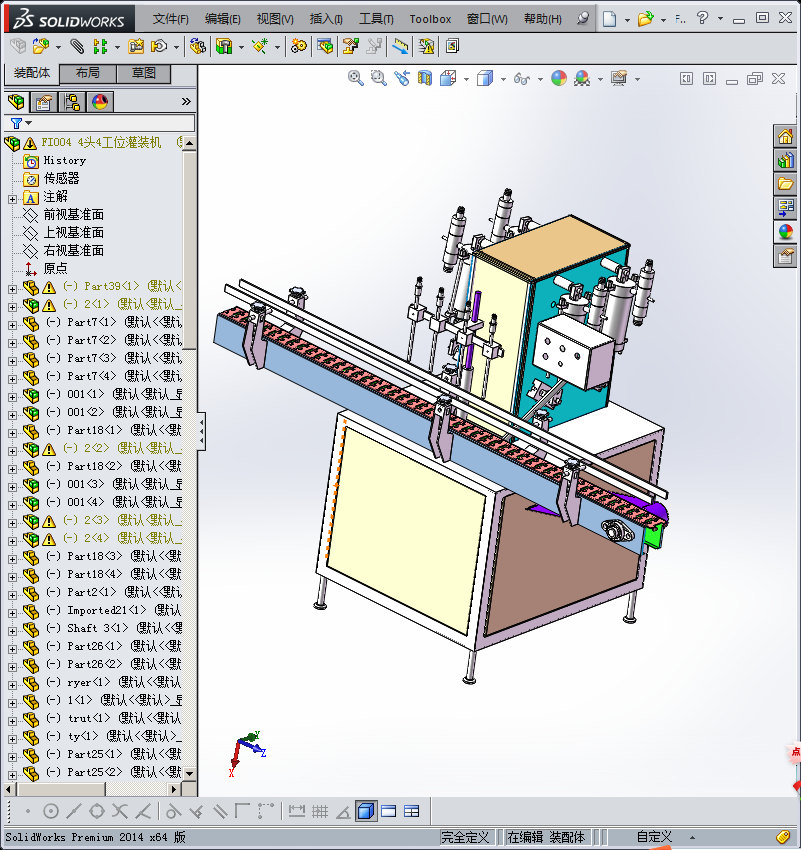801x850 pixels.
Task: Open FeatureManager design tree tab
Action: [x=16, y=101]
